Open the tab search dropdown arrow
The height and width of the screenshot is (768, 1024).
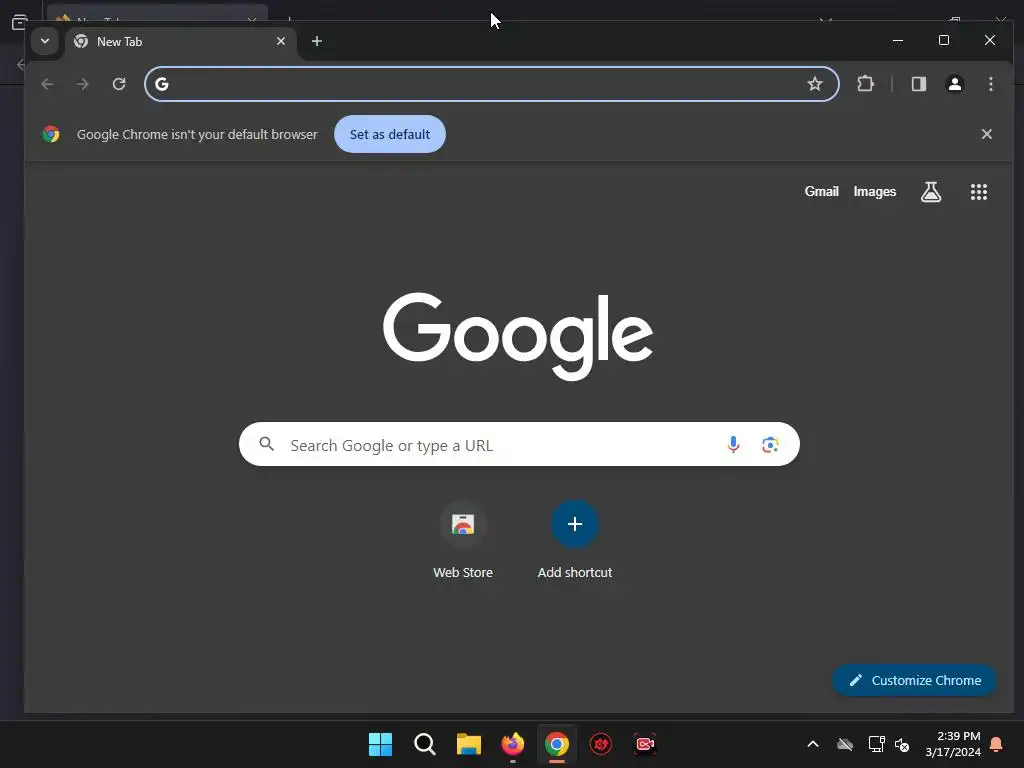point(45,41)
